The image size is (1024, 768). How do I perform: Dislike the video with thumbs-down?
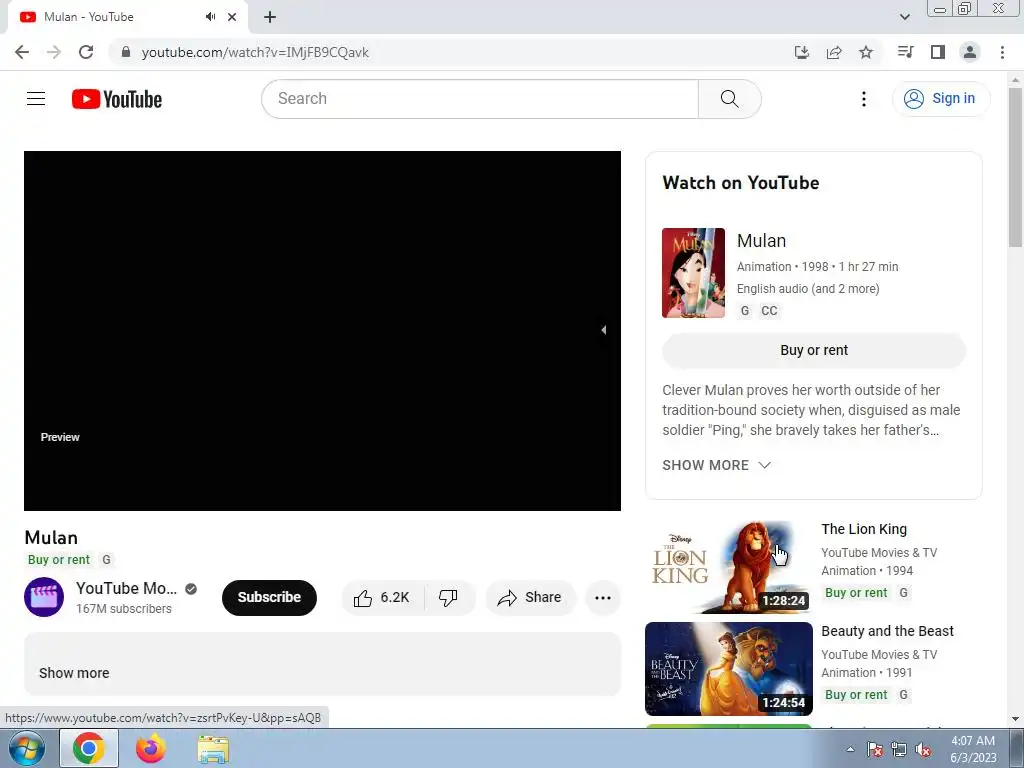tap(449, 598)
